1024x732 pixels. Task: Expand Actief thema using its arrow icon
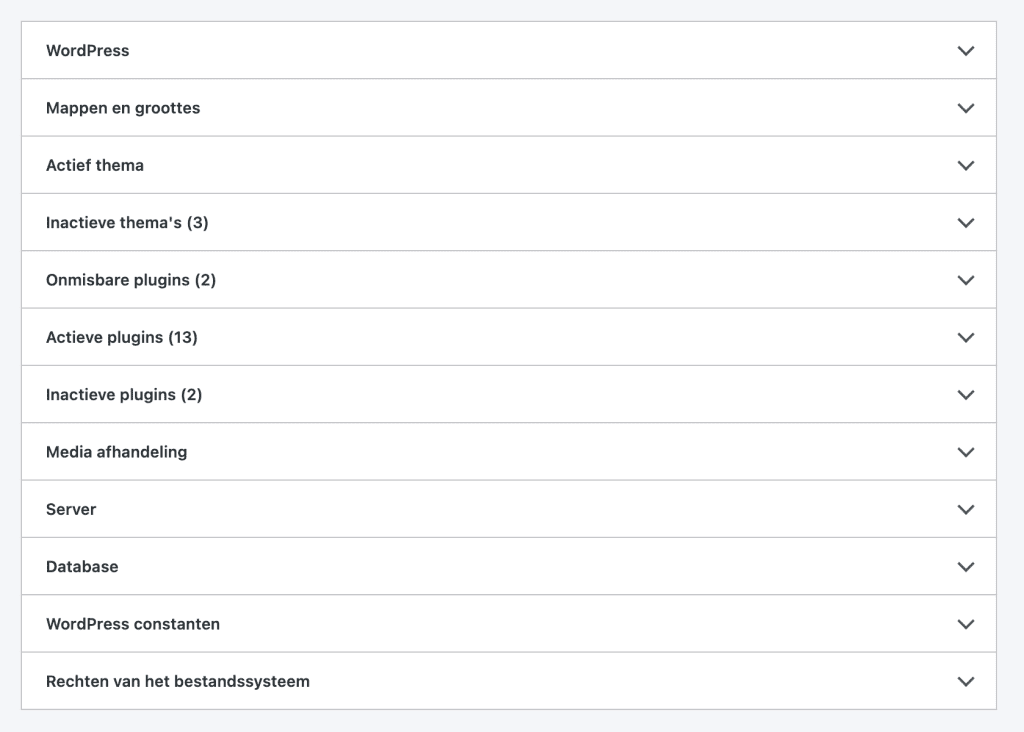(965, 165)
